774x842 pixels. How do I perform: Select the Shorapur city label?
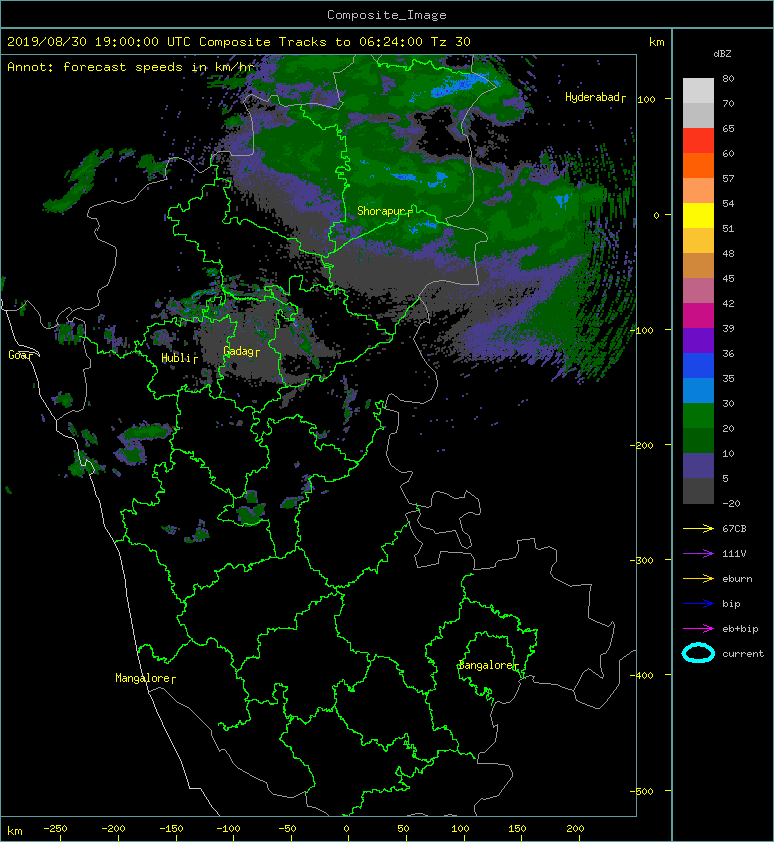click(385, 211)
